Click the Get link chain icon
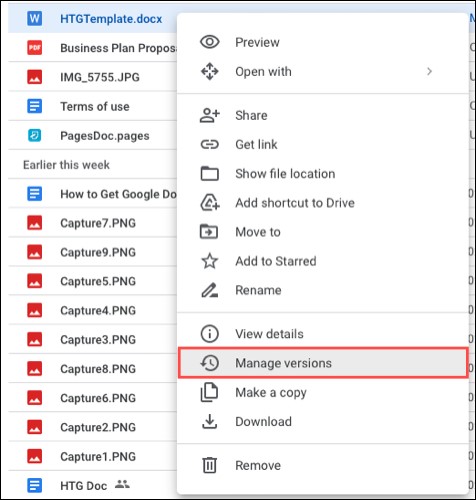This screenshot has width=476, height=500. [x=210, y=144]
